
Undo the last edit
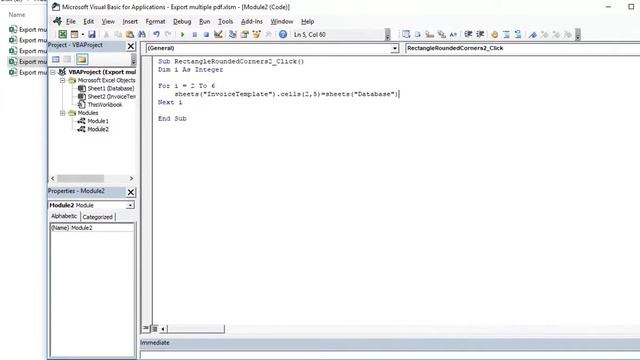point(156,35)
